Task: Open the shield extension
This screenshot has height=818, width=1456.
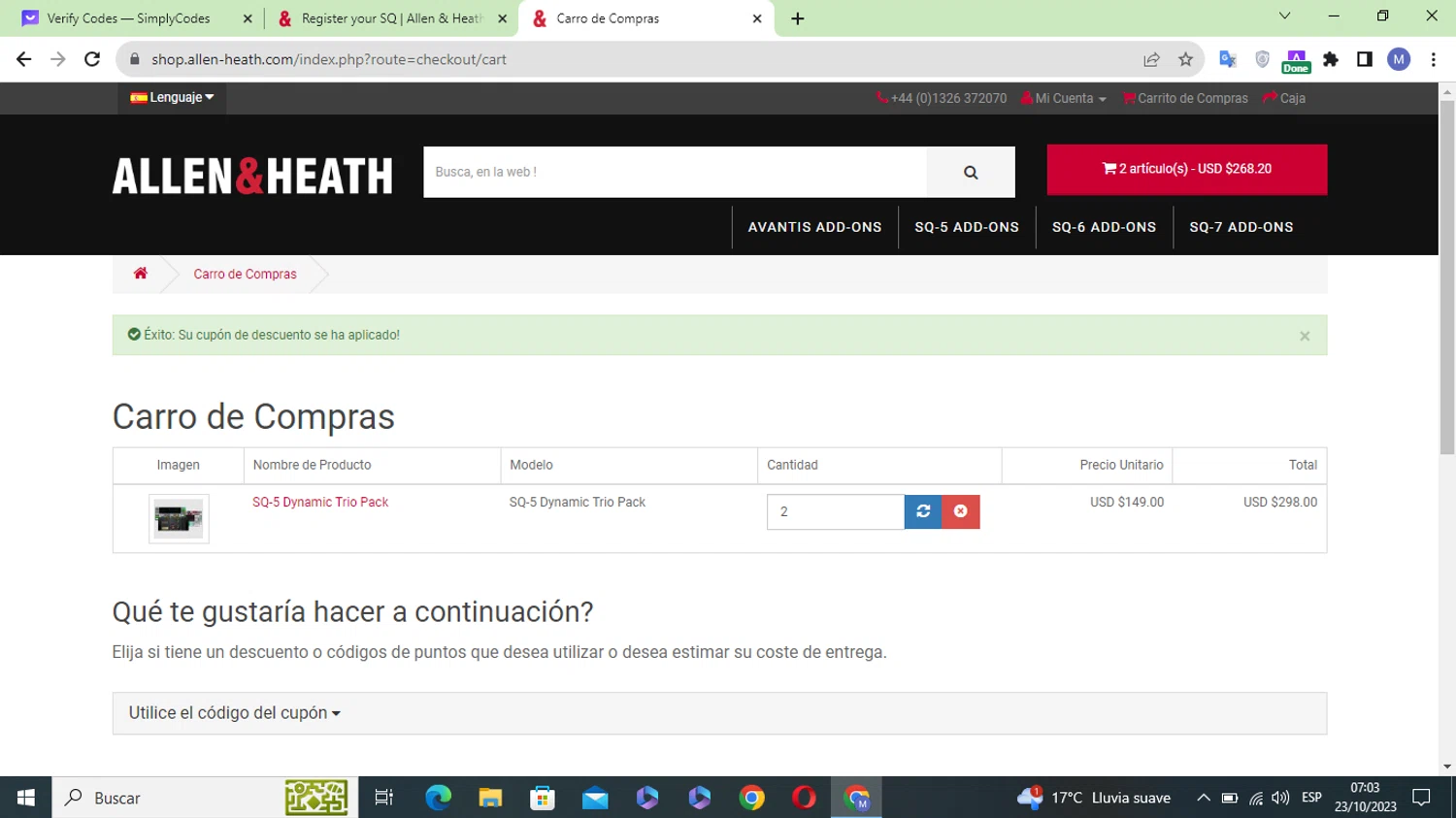Action: [x=1262, y=59]
